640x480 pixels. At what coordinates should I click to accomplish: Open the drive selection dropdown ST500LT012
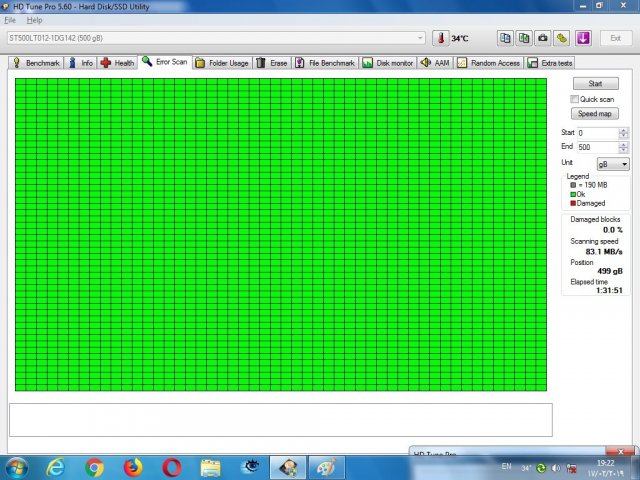(216, 38)
